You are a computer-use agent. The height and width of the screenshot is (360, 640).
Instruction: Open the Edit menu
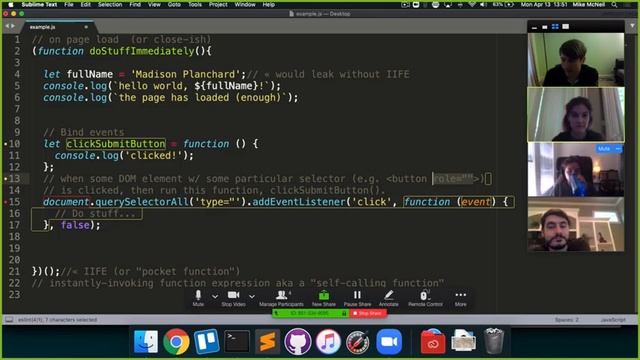click(86, 4)
